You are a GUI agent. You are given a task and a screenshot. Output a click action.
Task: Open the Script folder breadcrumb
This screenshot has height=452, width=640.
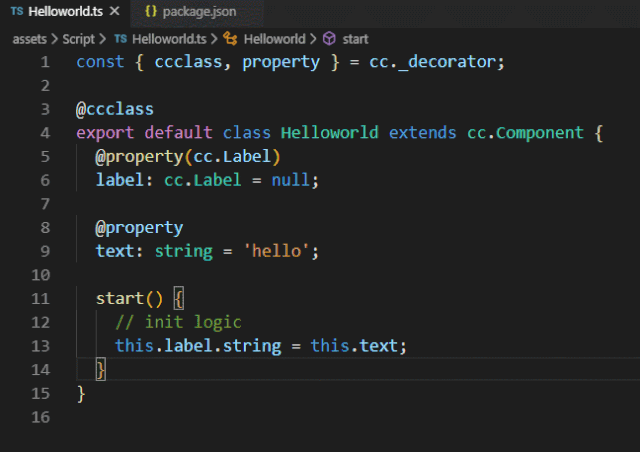coord(78,39)
